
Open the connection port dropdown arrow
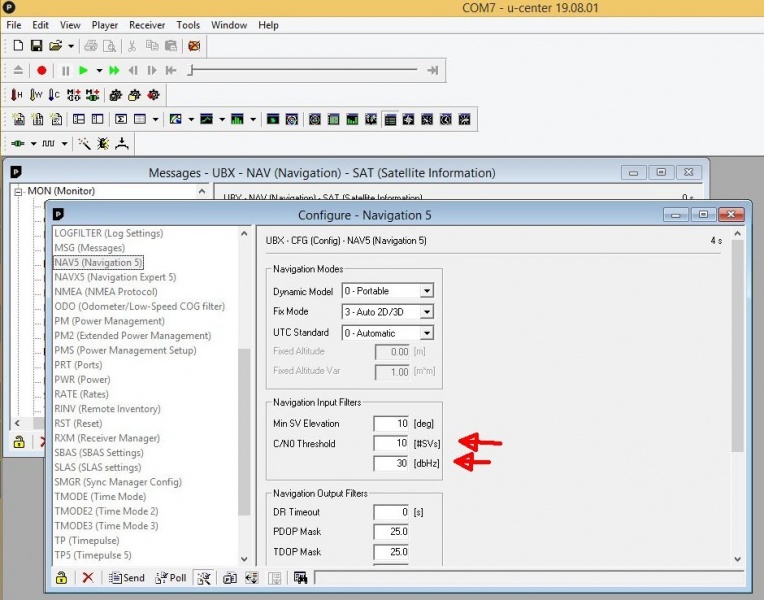[x=34, y=144]
